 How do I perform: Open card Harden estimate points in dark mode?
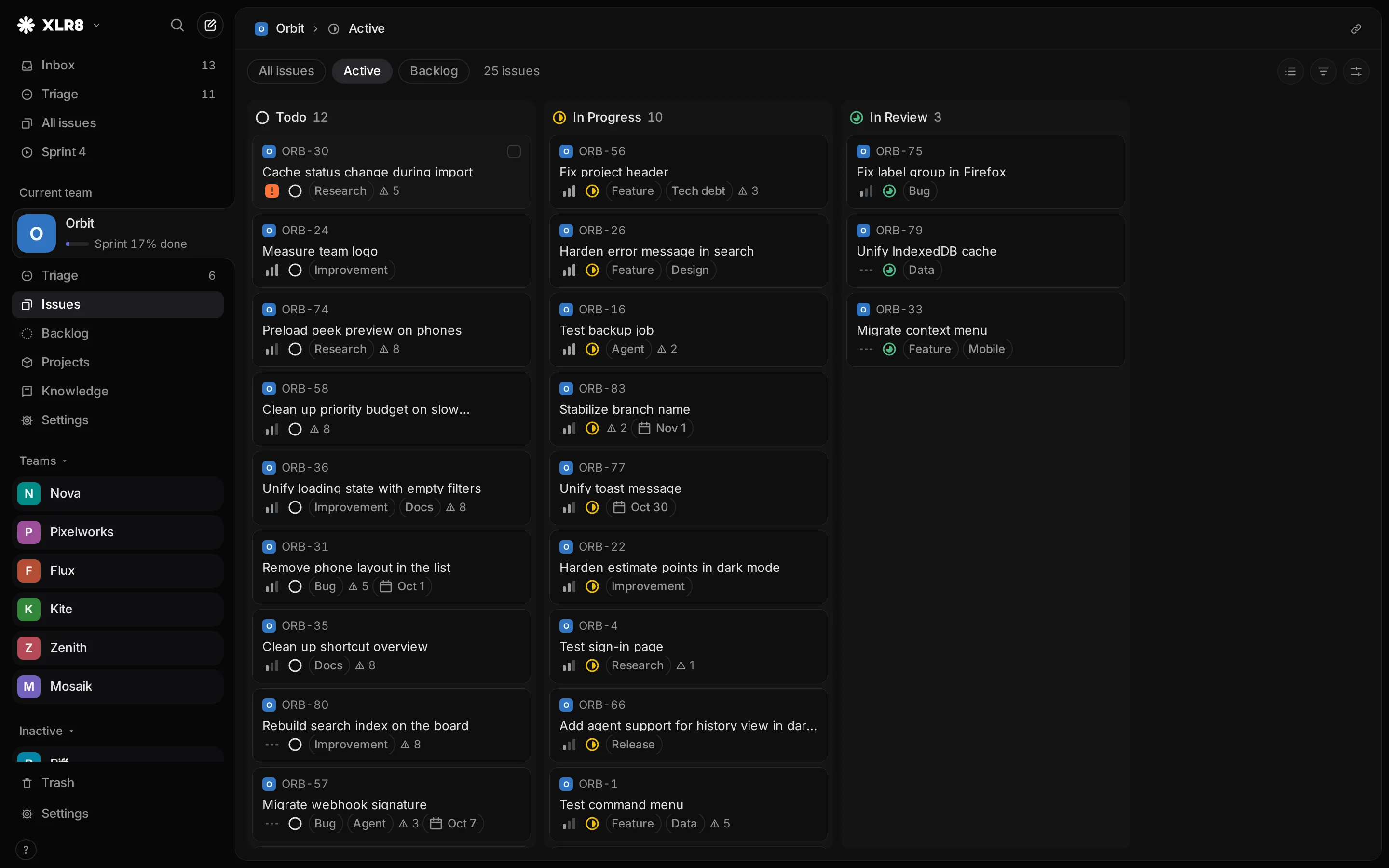coord(688,567)
